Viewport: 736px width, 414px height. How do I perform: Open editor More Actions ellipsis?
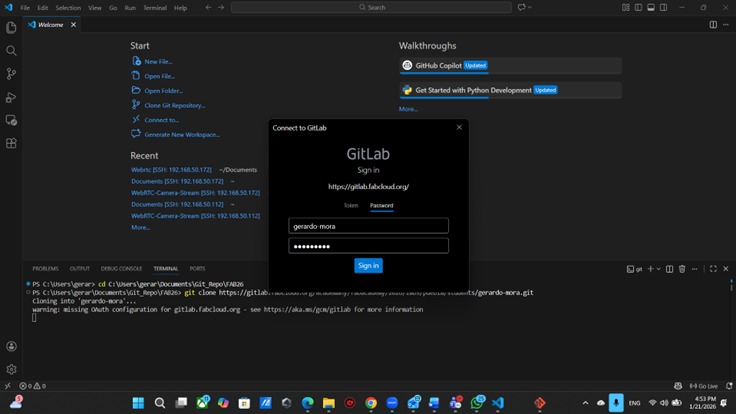pyautogui.click(x=726, y=25)
